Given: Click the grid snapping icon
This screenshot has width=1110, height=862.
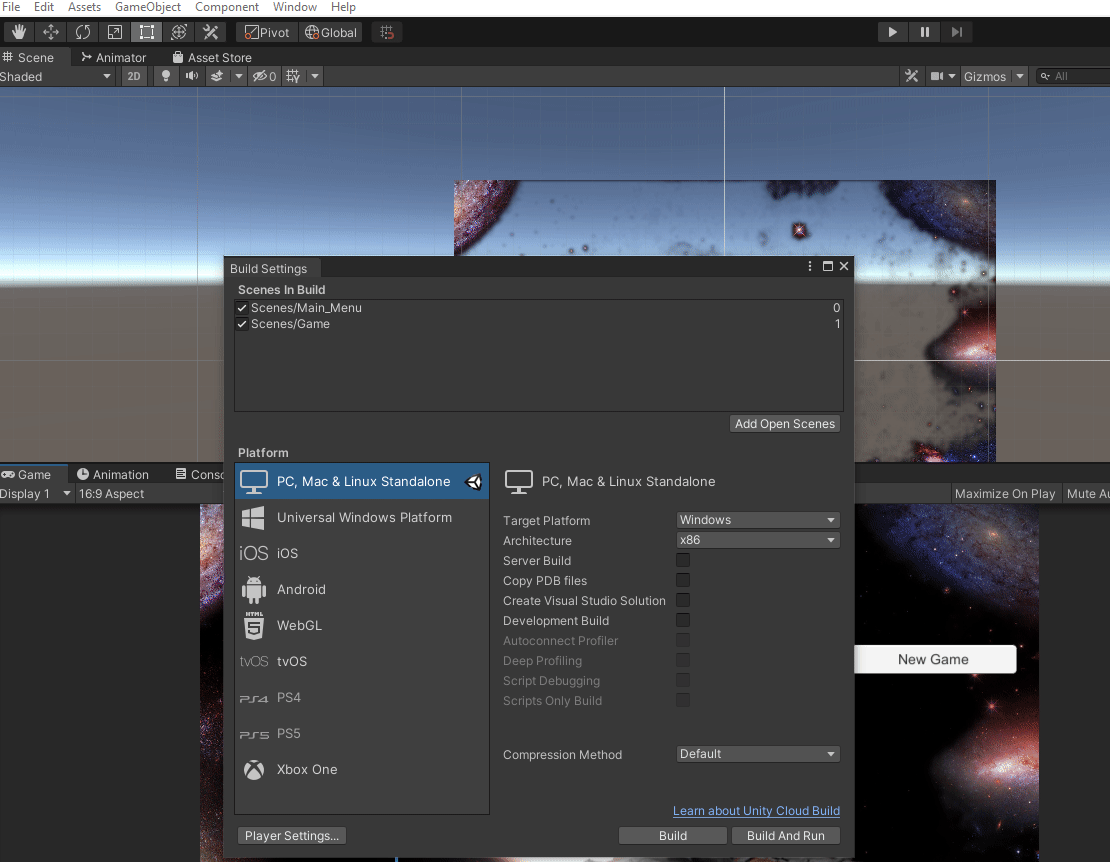Looking at the screenshot, I should pyautogui.click(x=387, y=33).
